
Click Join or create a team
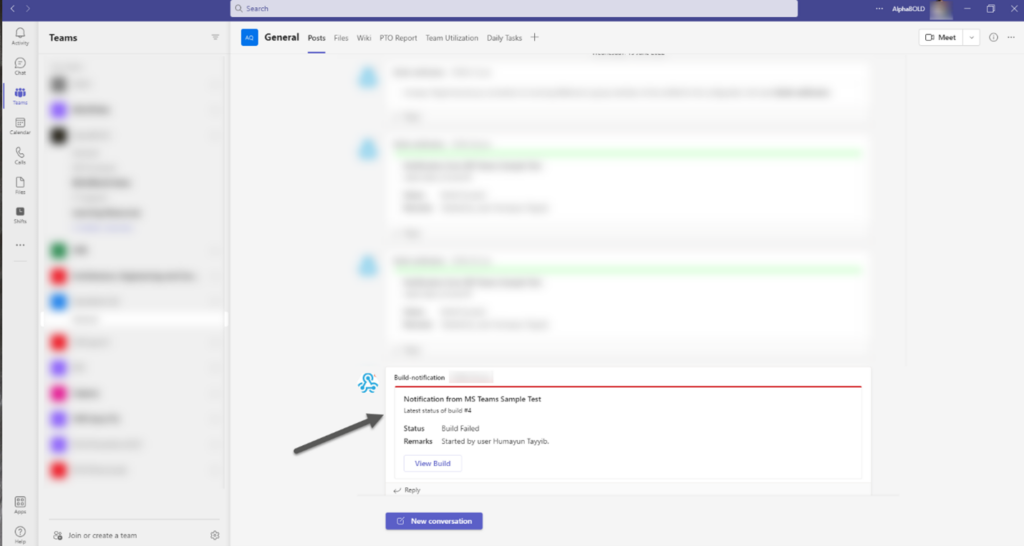point(100,535)
